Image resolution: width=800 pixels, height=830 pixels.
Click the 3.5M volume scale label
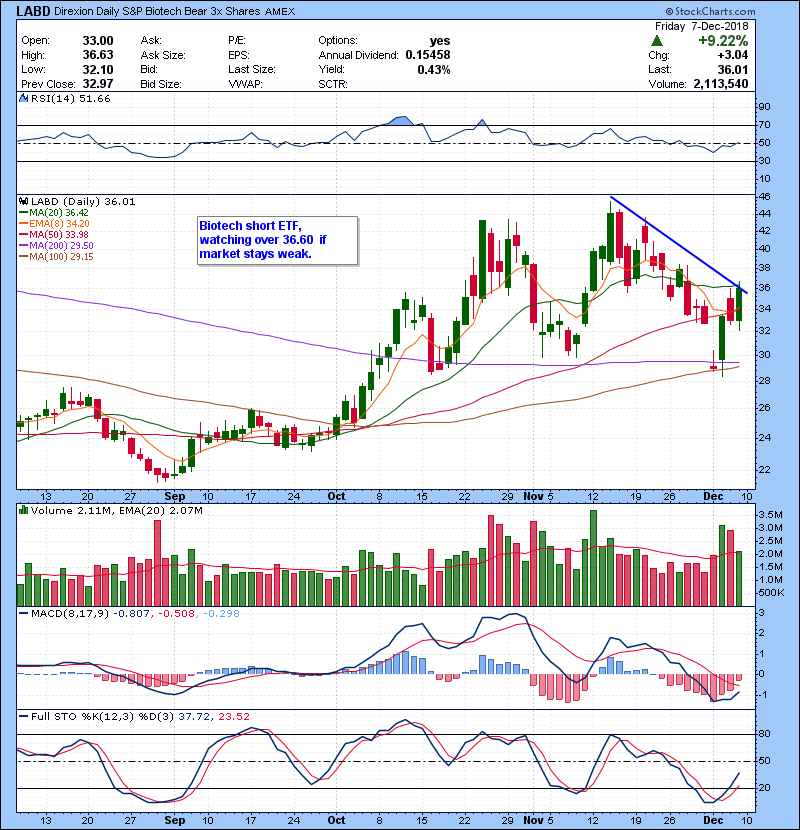770,515
